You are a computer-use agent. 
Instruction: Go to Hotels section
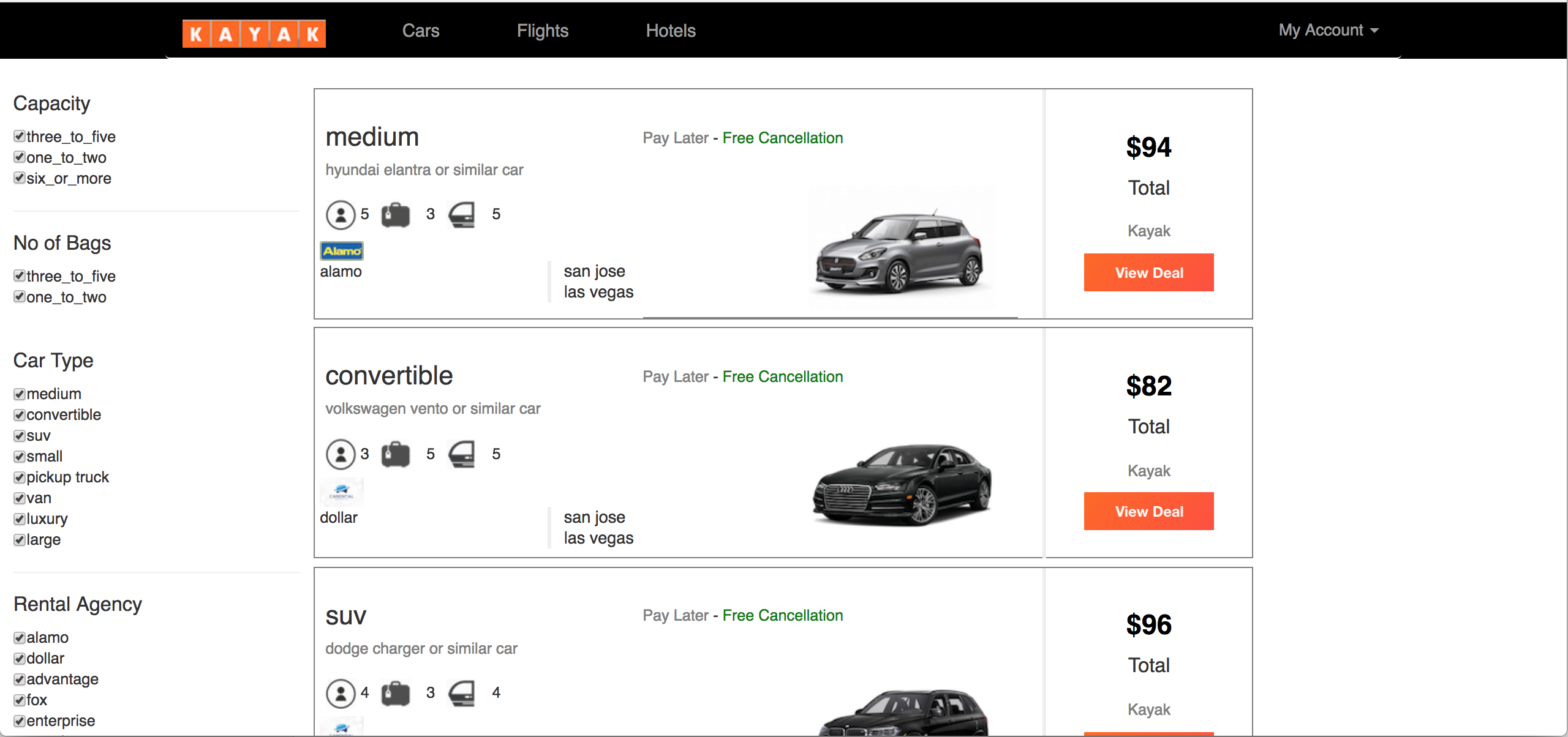tap(670, 31)
